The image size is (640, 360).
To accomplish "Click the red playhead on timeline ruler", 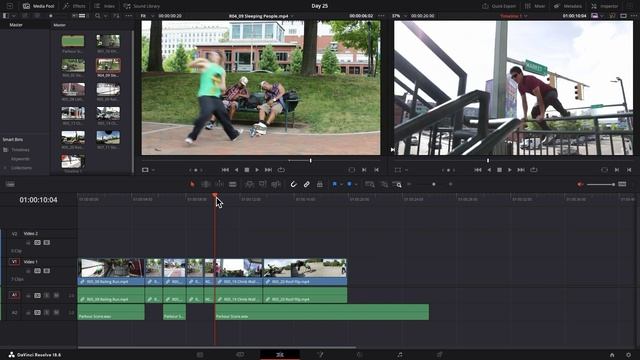I will click(x=215, y=196).
